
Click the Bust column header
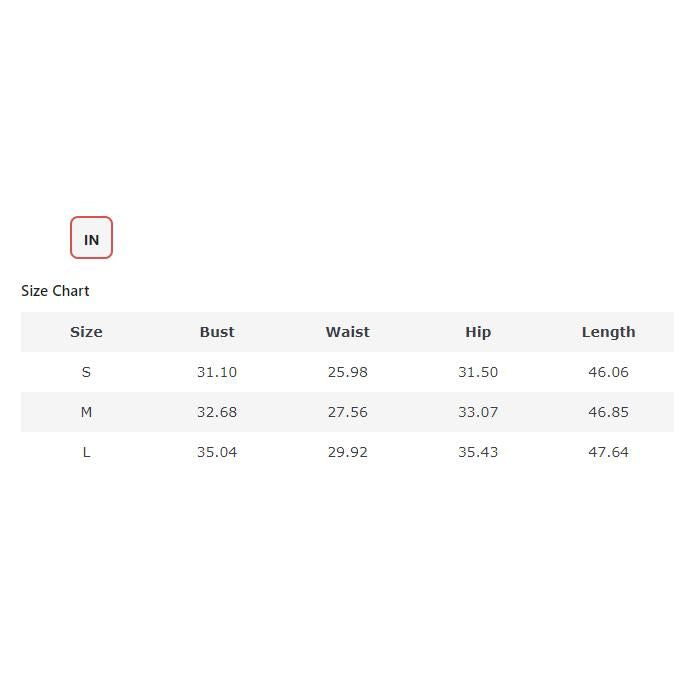click(x=217, y=332)
